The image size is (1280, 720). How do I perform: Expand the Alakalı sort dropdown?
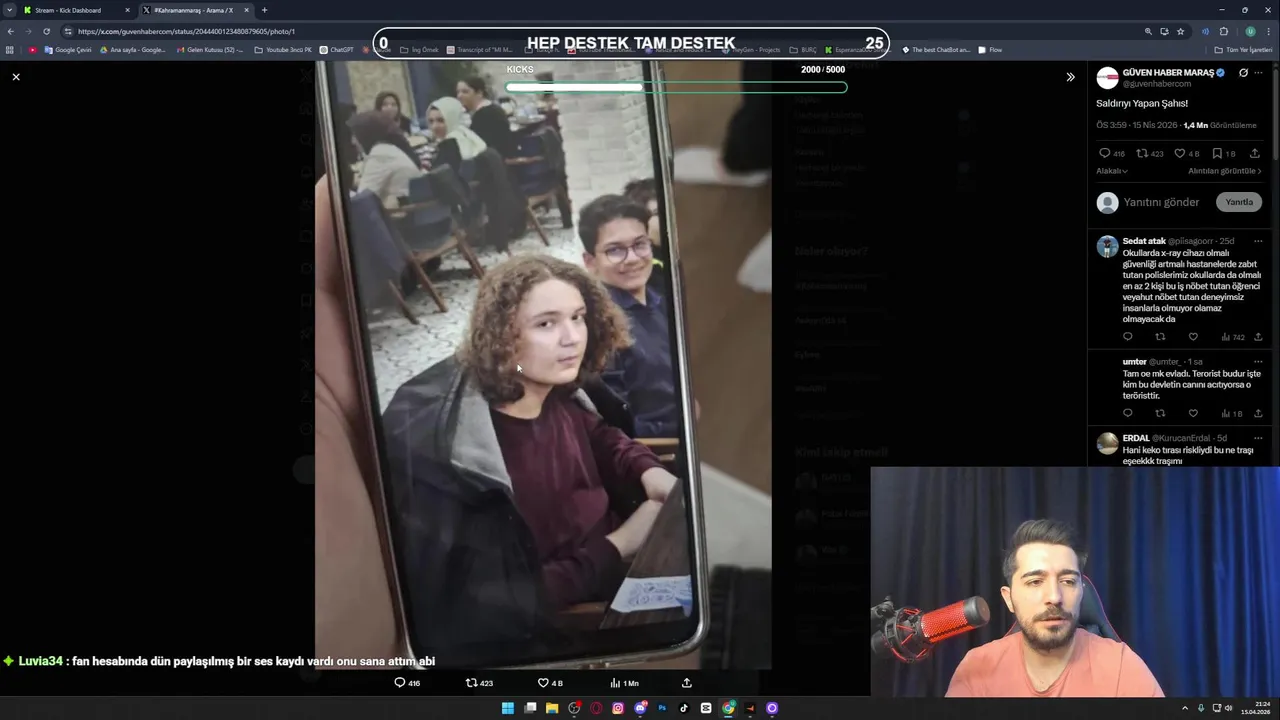tap(1112, 171)
